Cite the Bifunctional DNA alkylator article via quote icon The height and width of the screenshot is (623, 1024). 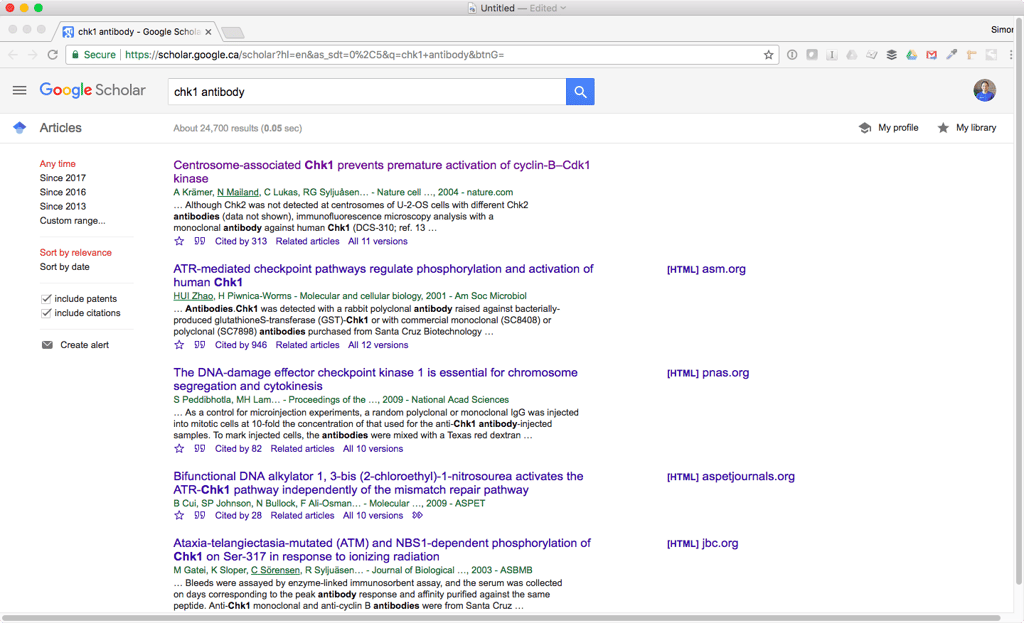(x=200, y=515)
